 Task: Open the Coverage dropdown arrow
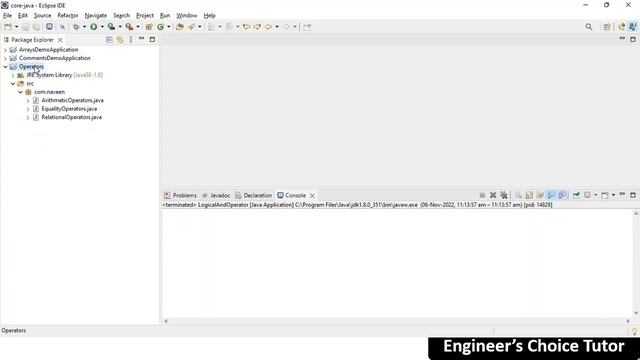click(x=120, y=27)
